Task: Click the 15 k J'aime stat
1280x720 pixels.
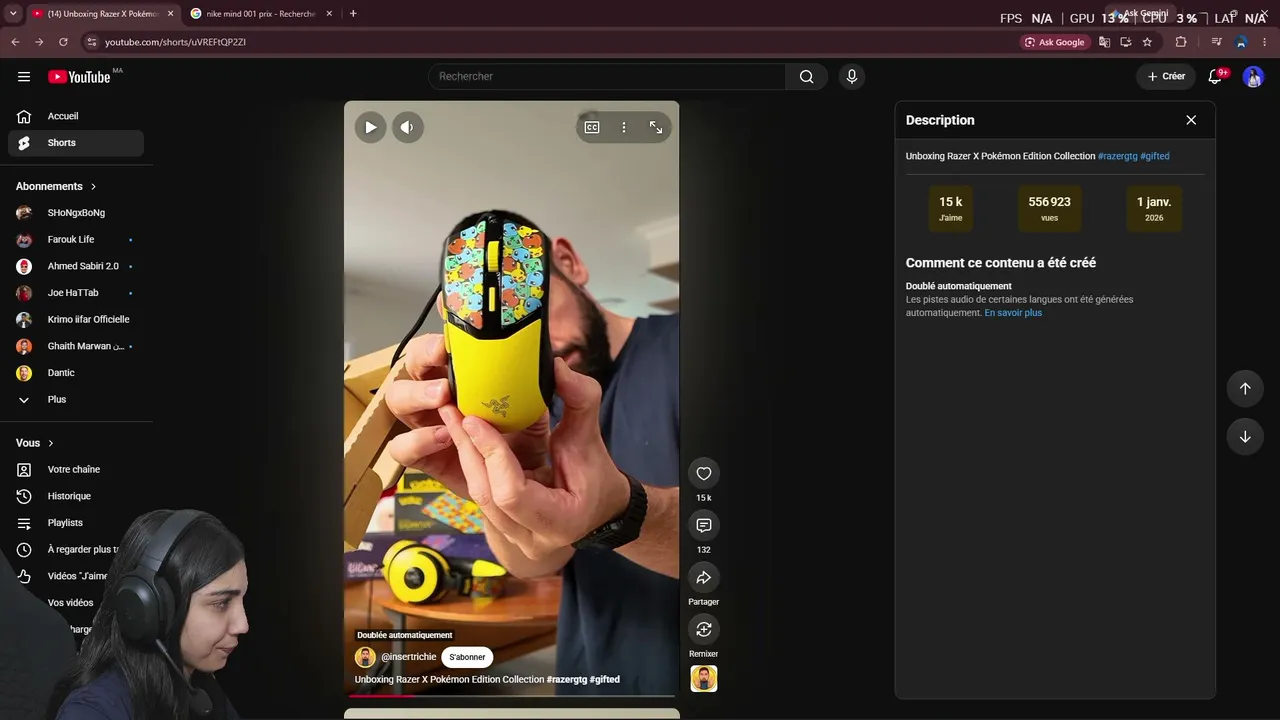Action: [950, 208]
